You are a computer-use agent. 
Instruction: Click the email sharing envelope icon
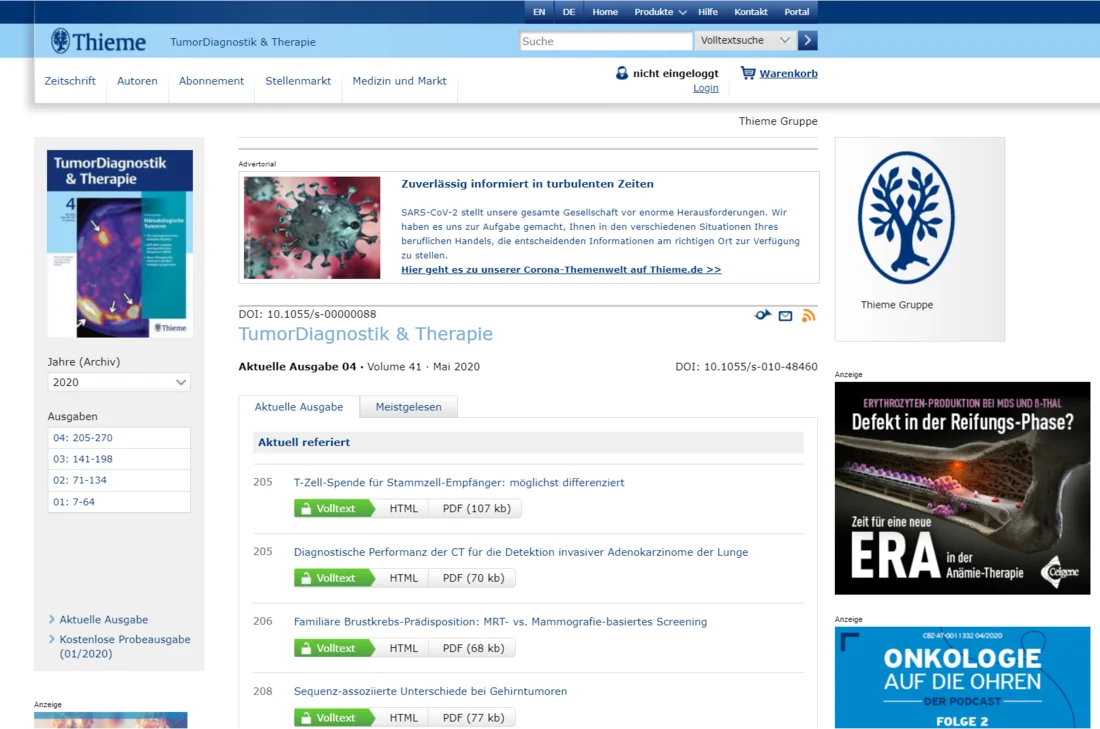coord(785,315)
